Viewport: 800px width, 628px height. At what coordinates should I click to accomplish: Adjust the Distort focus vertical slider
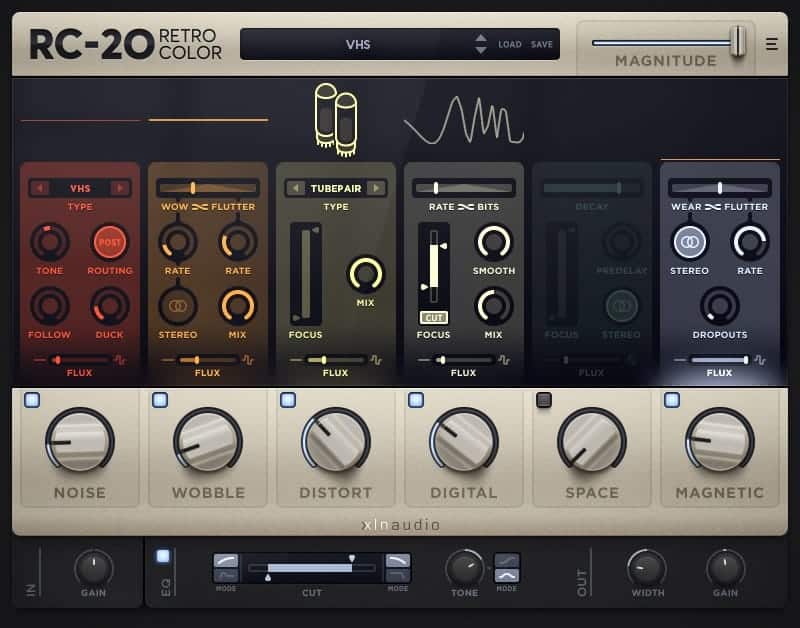(306, 274)
